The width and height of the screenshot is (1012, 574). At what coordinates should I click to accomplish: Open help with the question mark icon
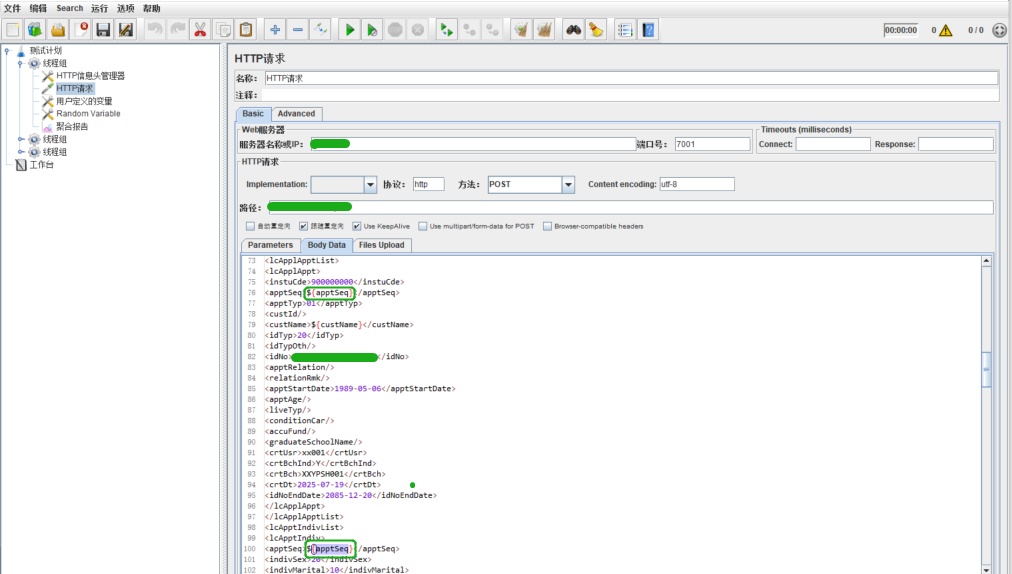click(648, 30)
